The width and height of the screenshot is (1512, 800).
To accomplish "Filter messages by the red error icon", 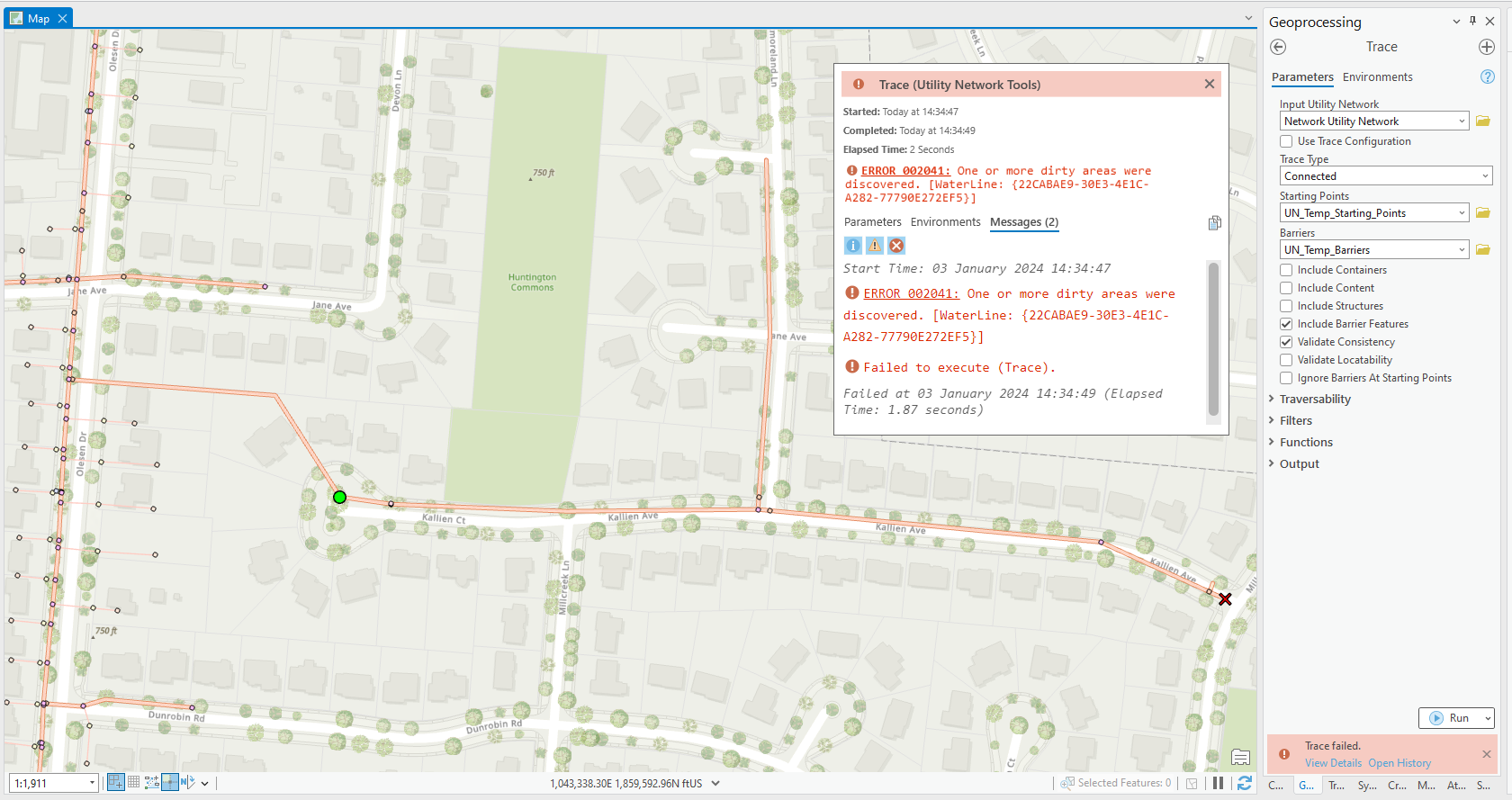I will click(x=896, y=246).
